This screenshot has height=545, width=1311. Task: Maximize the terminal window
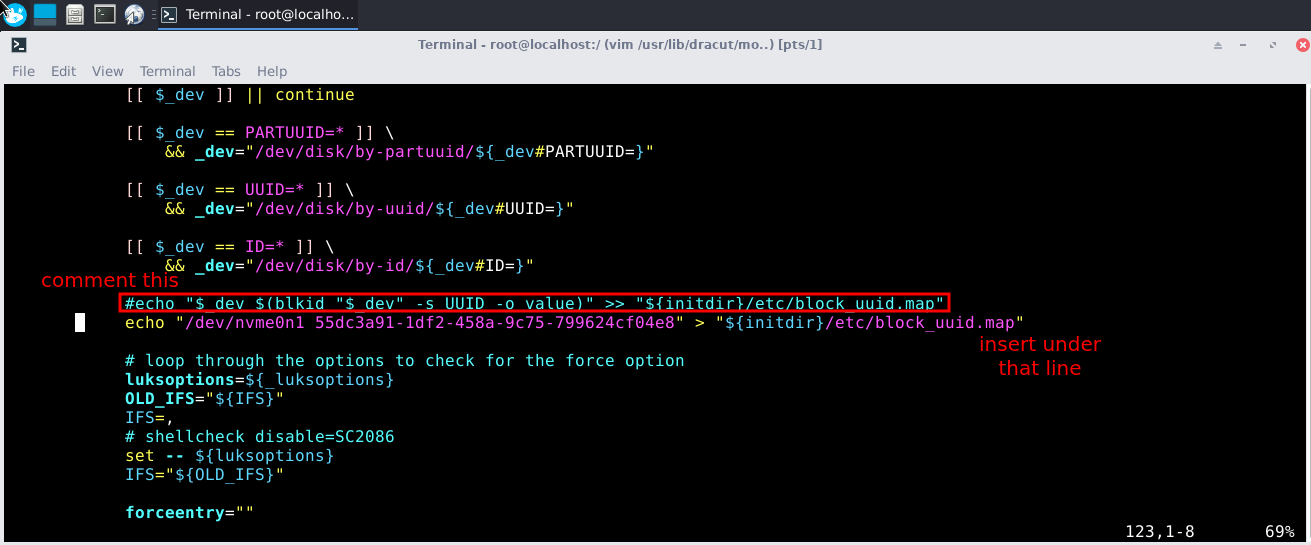1274,45
